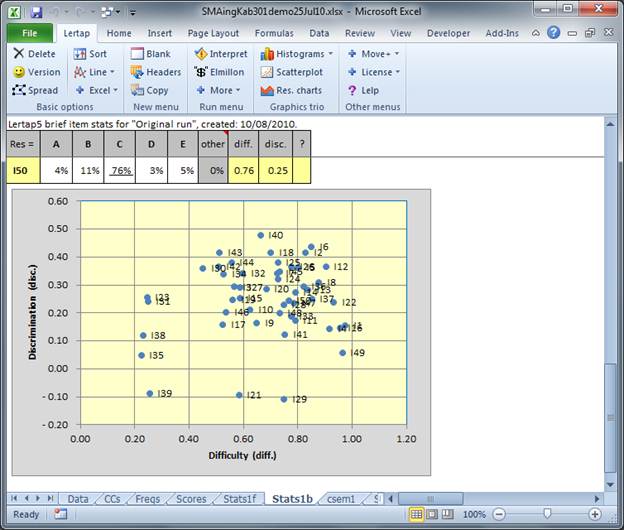Click the Spread tool icon
This screenshot has height=530, width=624.
(20, 90)
